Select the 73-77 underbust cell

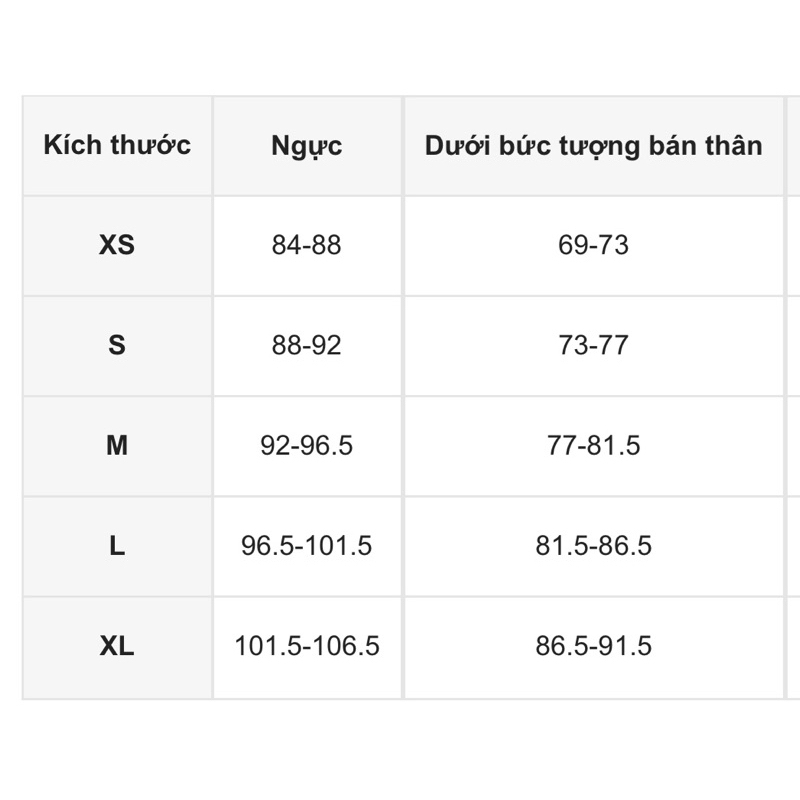593,345
